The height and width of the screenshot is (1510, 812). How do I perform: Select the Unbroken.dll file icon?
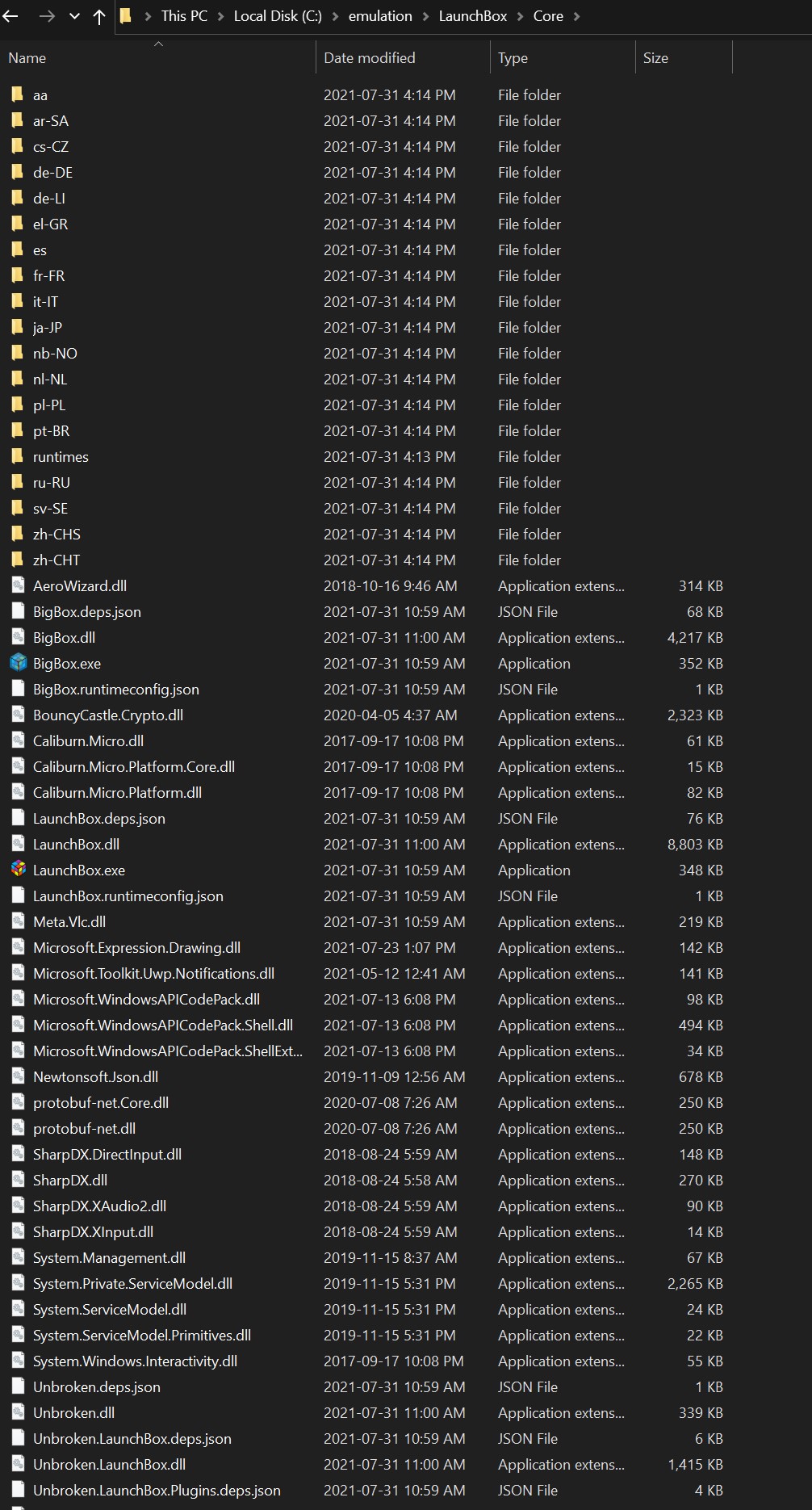click(18, 1412)
